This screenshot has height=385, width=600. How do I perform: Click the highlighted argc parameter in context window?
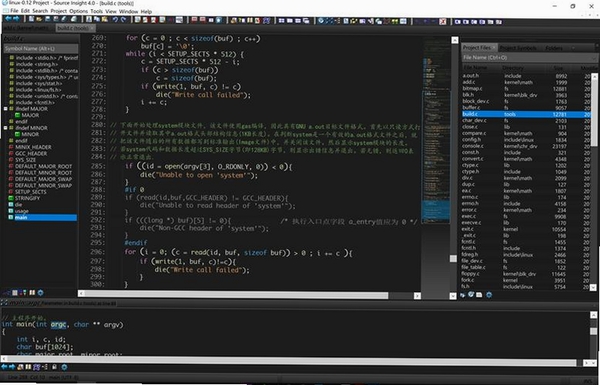coord(58,325)
